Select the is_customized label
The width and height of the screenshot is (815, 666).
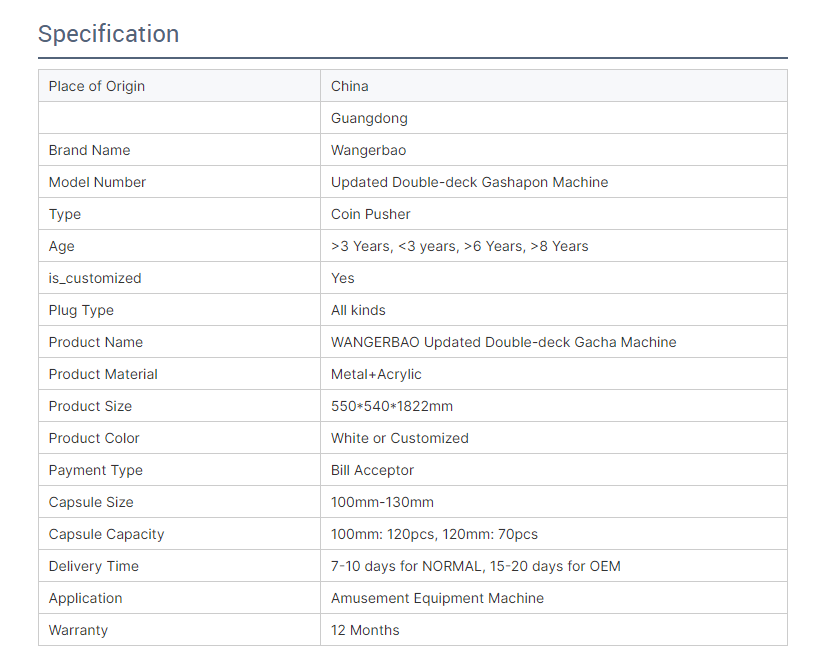coord(95,279)
